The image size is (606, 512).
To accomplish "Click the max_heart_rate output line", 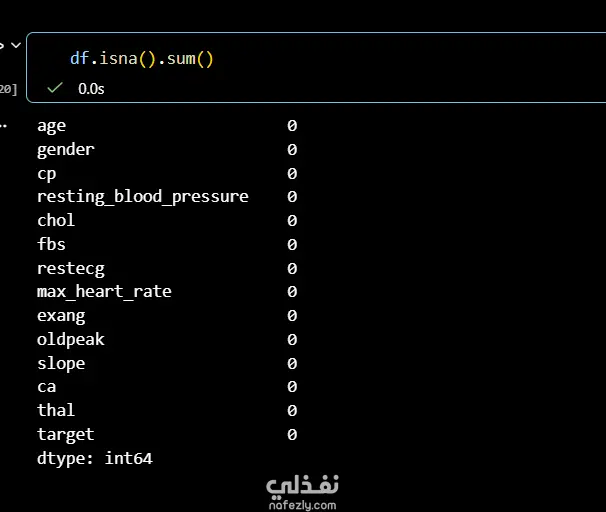I will [167, 292].
